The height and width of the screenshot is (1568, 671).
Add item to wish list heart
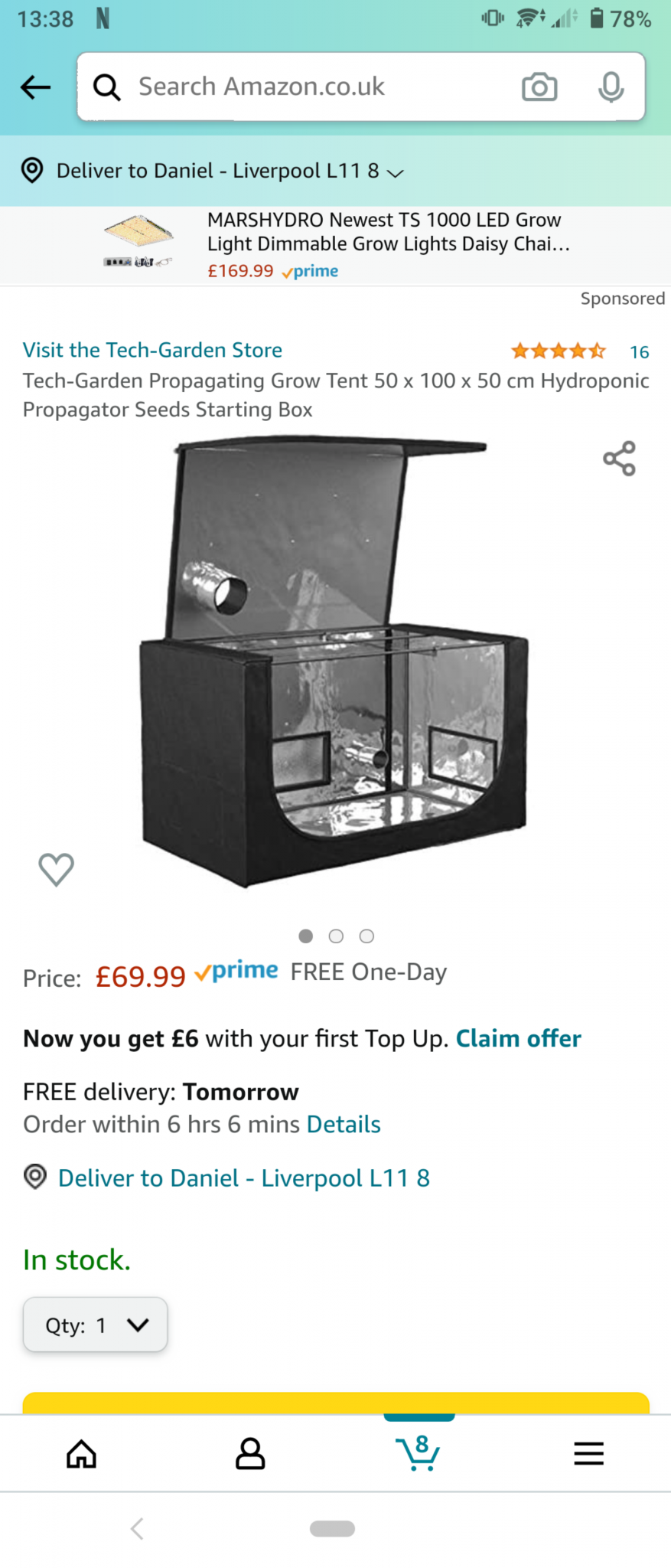56,869
